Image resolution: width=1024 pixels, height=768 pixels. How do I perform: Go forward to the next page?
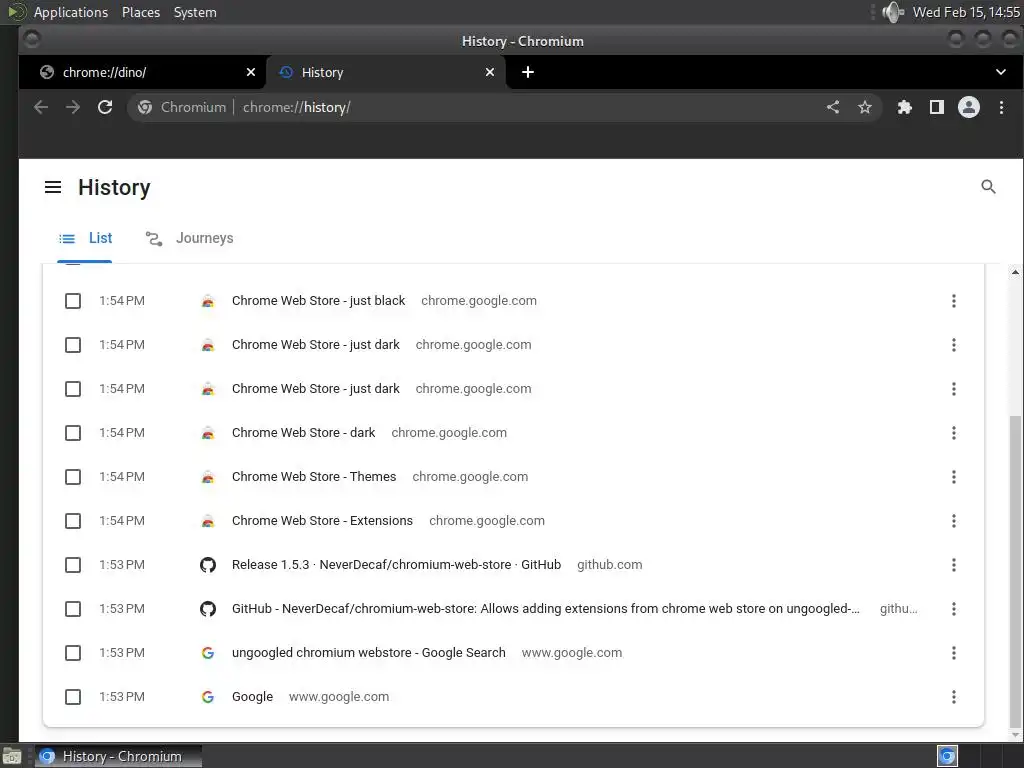point(73,107)
